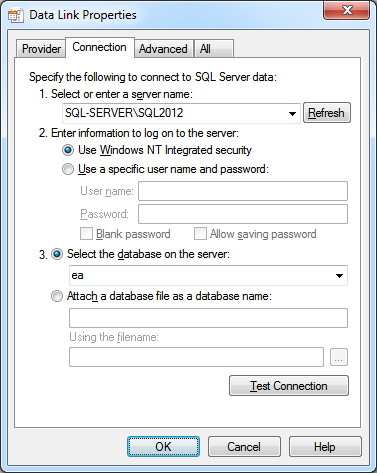Click the Password input field
Image resolution: width=377 pixels, height=473 pixels.
(x=243, y=214)
